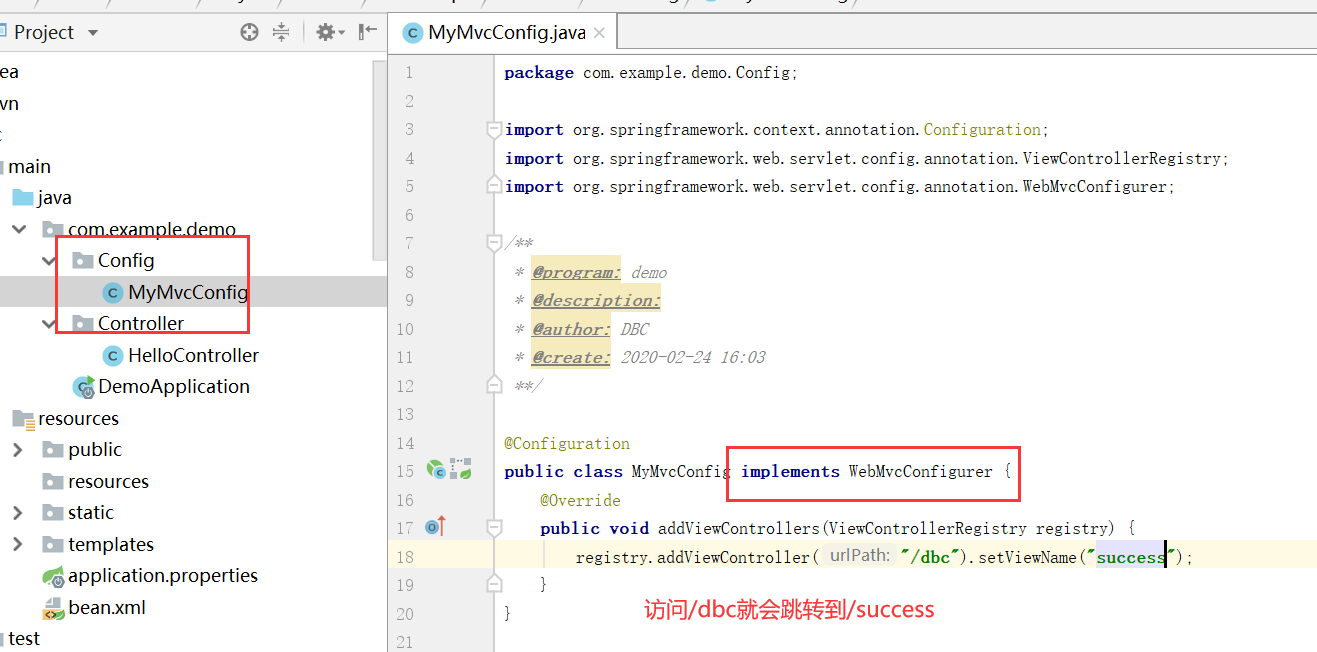Expand the public folder
1317x652 pixels.
18,450
